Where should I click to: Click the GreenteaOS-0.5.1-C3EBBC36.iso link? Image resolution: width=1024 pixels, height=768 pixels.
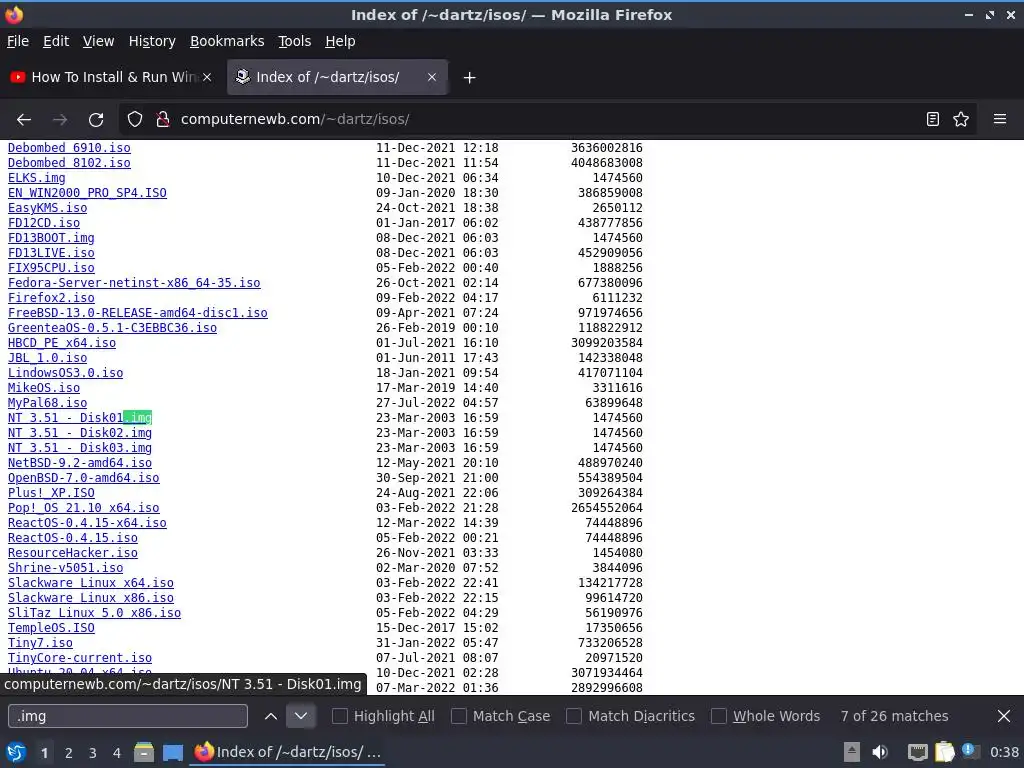pos(112,328)
